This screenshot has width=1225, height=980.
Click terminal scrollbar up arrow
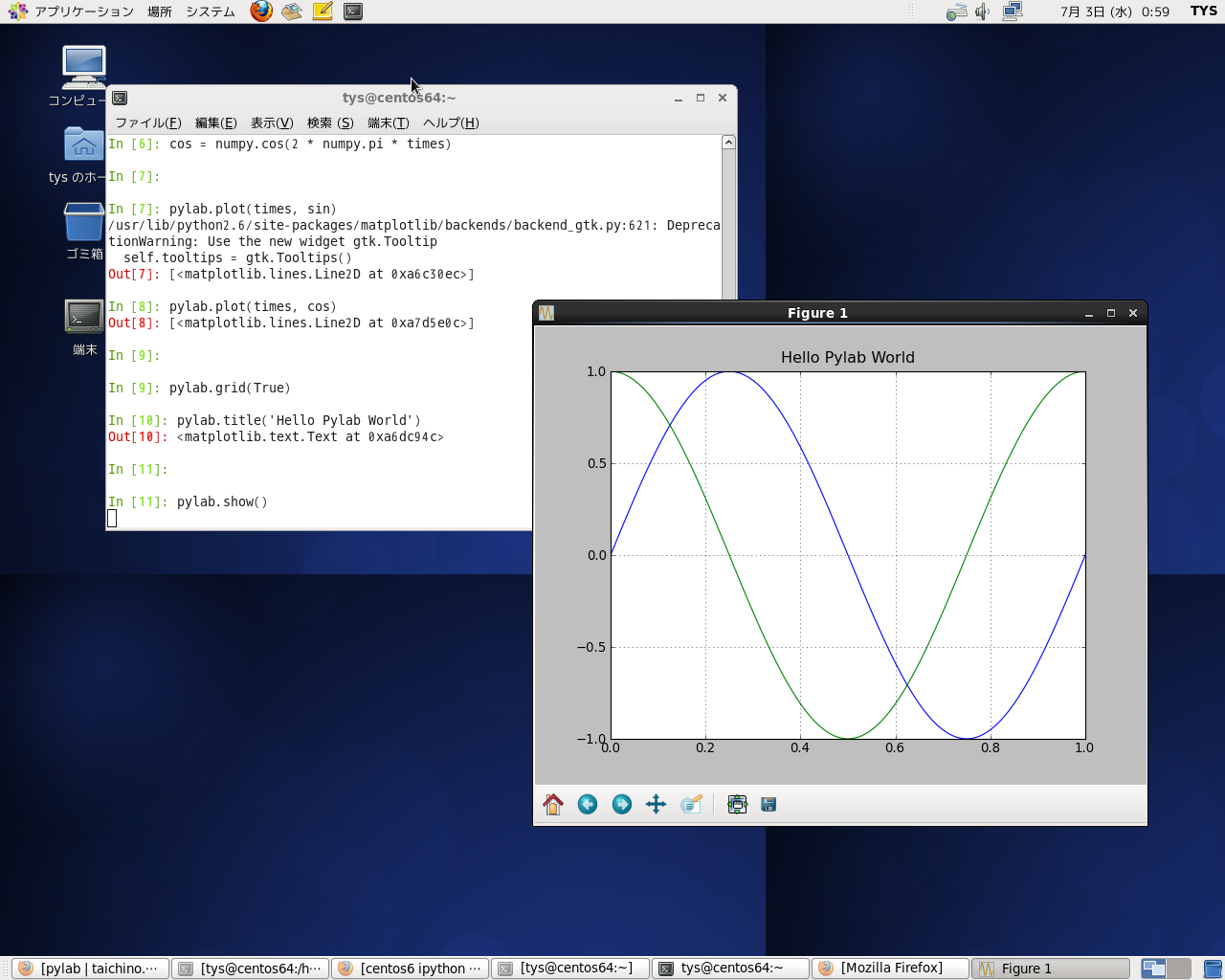(728, 143)
